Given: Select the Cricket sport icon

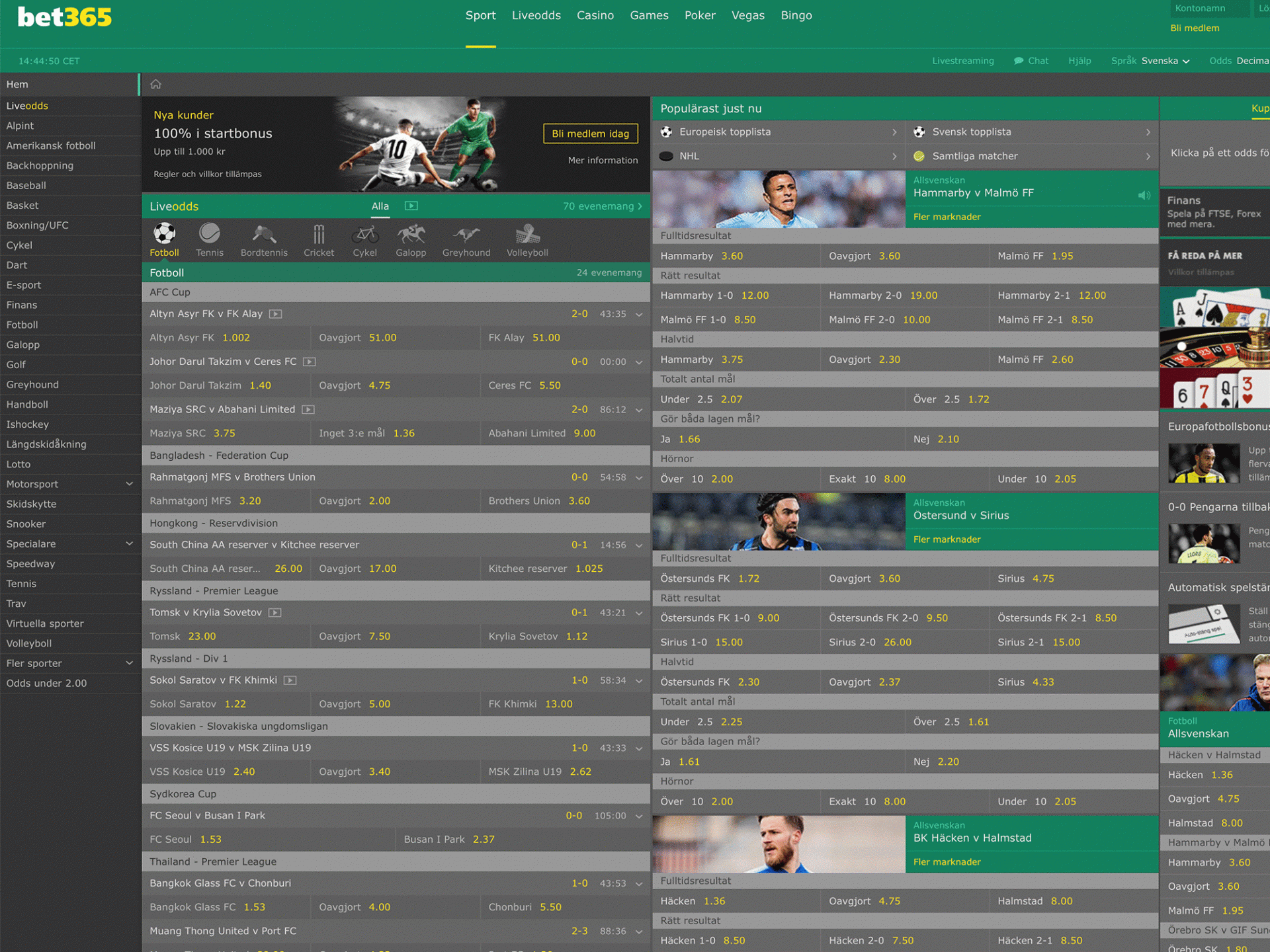Looking at the screenshot, I should (319, 233).
